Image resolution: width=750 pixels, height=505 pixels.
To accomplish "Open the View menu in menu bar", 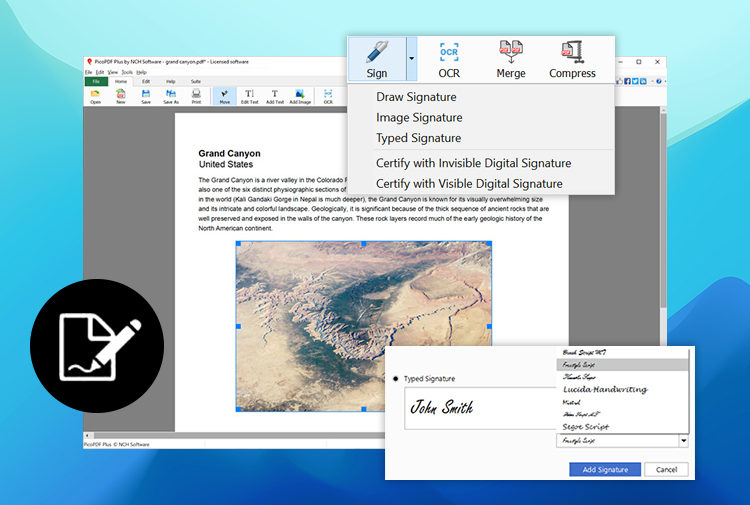I will [x=112, y=72].
